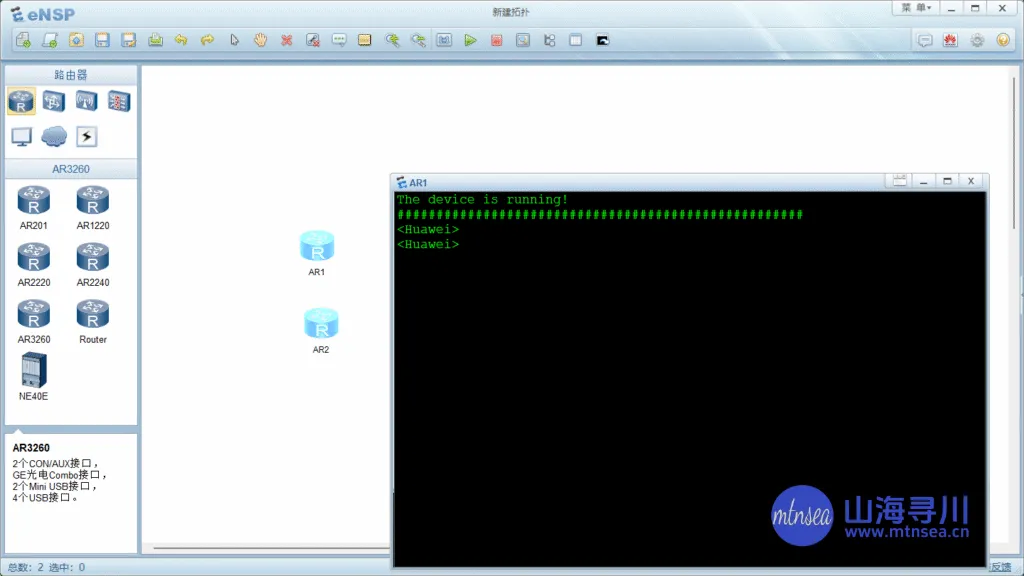Click the capture data packets icon
The height and width of the screenshot is (576, 1024).
[523, 40]
